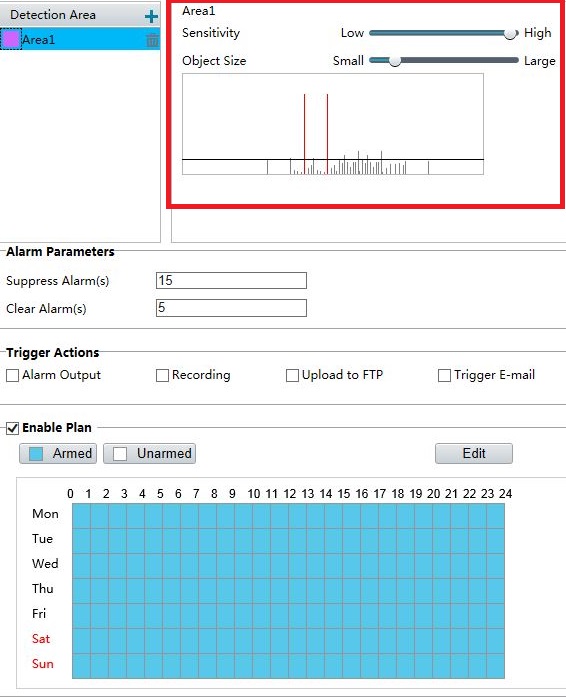The height and width of the screenshot is (697, 566).
Task: Select the Unarmed schedule mode button
Action: click(149, 453)
